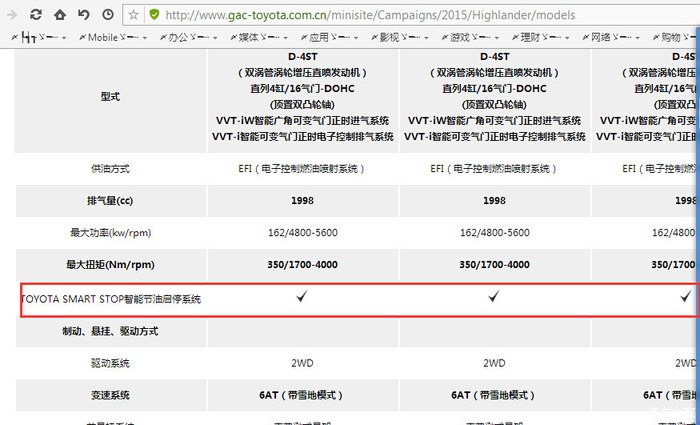Viewport: 700px width, 425px height.
Task: Click D-4ST engine description in first model column
Action: point(302,97)
